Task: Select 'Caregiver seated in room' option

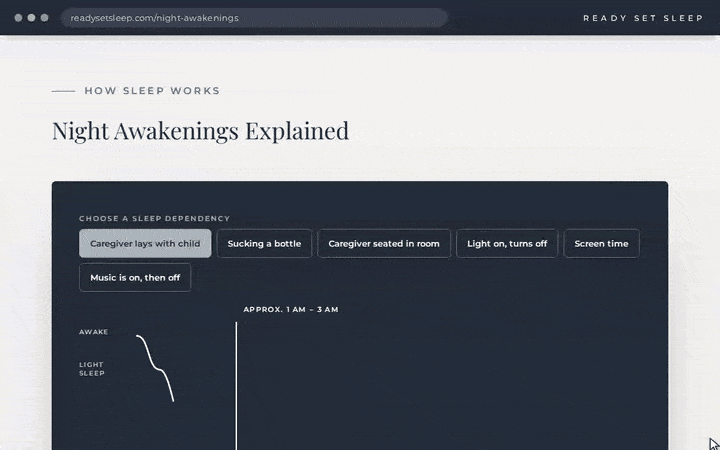Action: tap(384, 243)
